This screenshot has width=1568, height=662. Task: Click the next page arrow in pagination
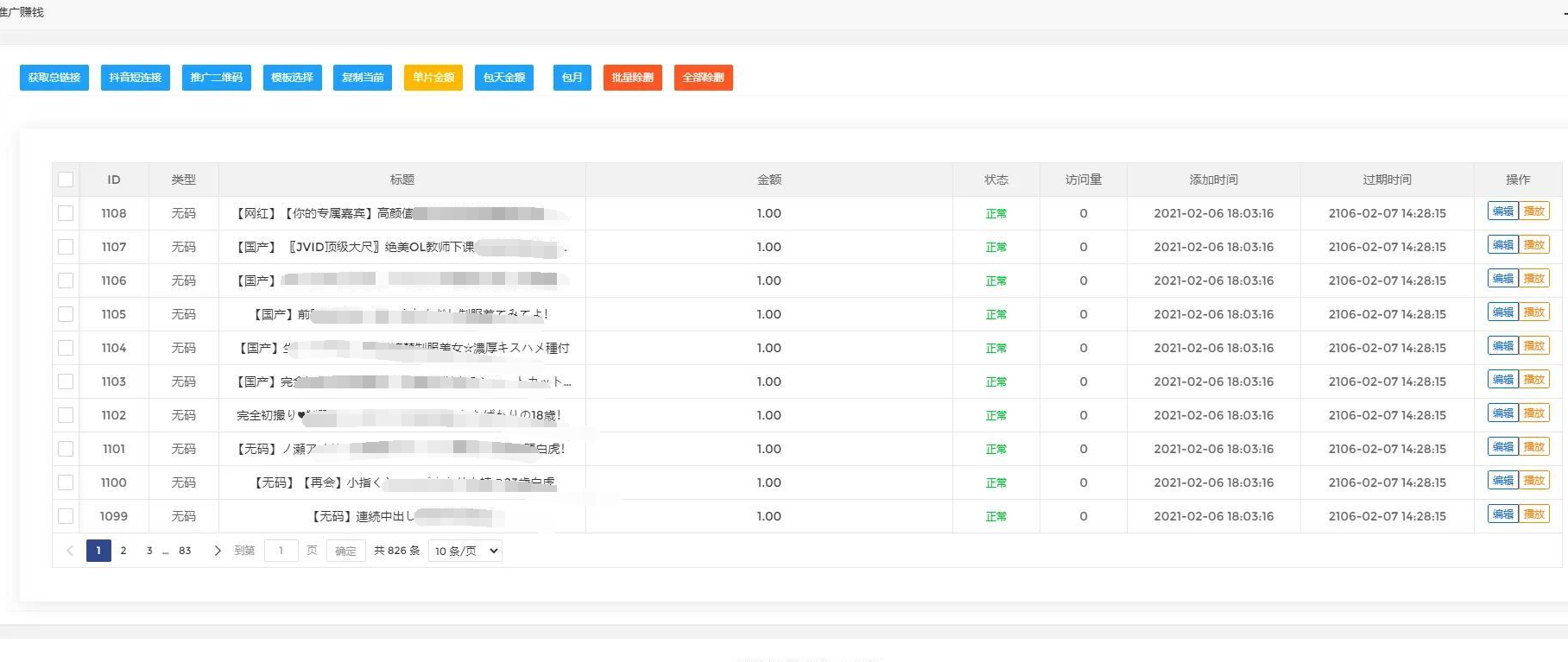pos(217,551)
